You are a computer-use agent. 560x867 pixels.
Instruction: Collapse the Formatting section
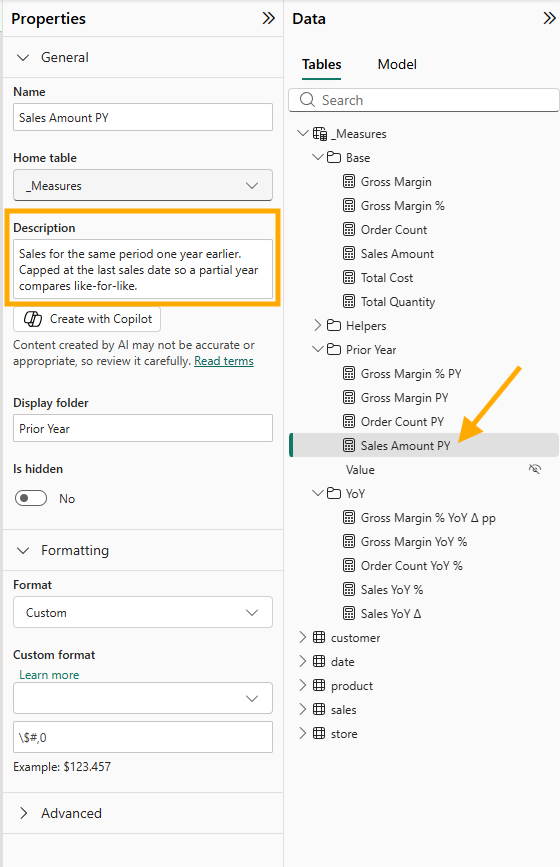(23, 551)
